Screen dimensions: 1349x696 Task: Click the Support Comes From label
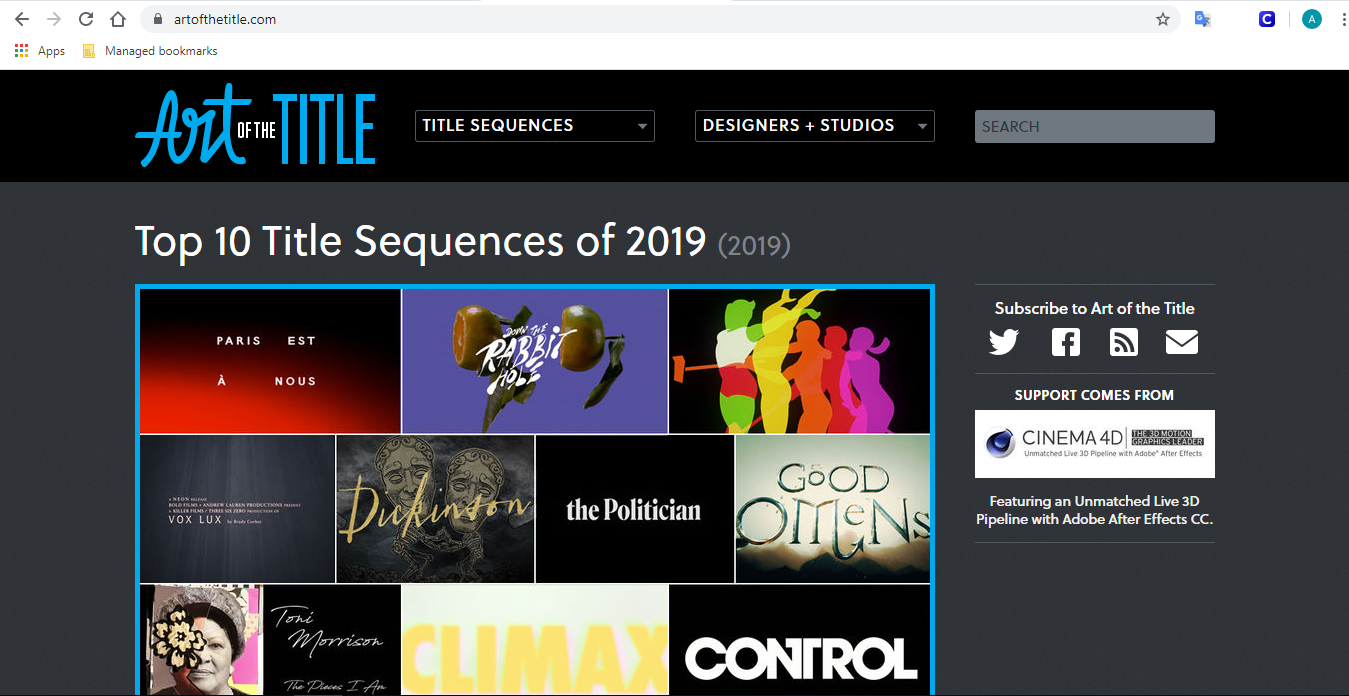coord(1094,395)
